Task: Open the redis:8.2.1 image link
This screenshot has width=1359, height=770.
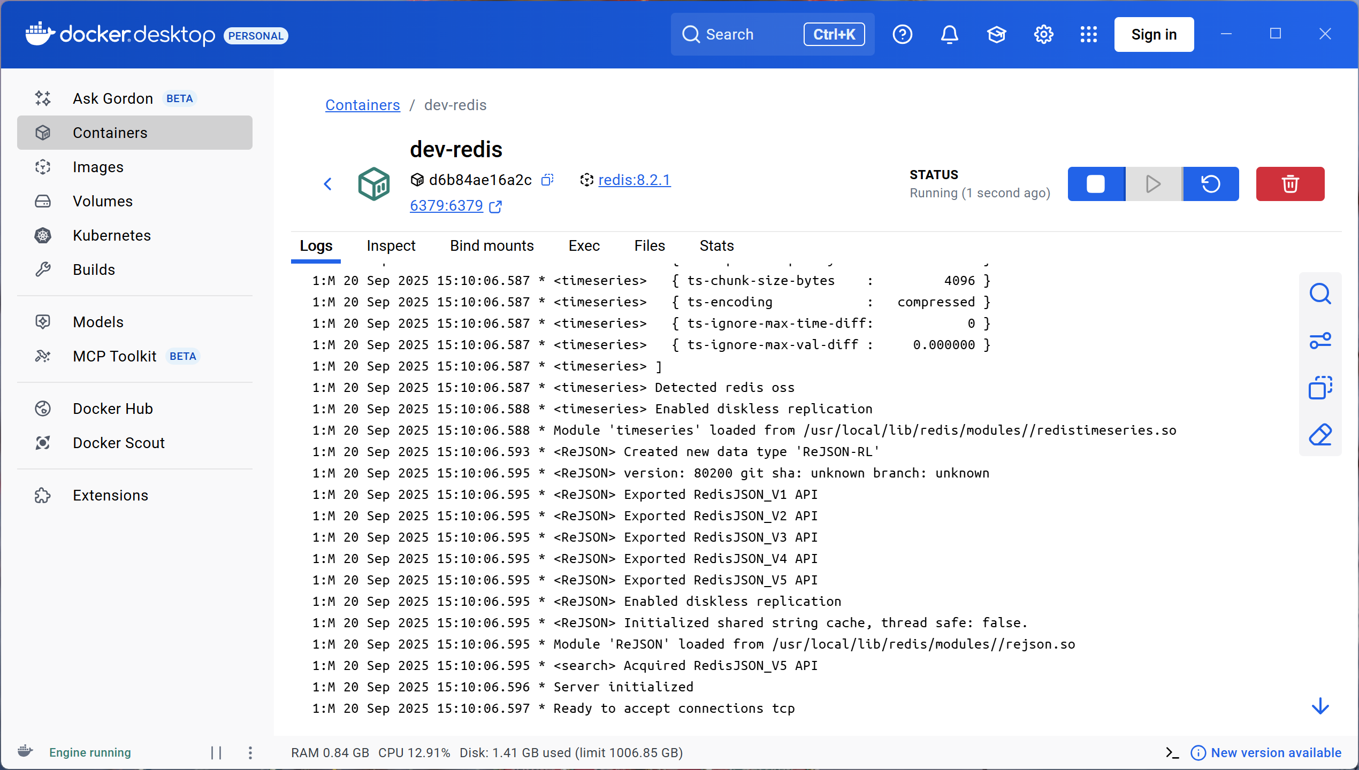Action: point(634,180)
